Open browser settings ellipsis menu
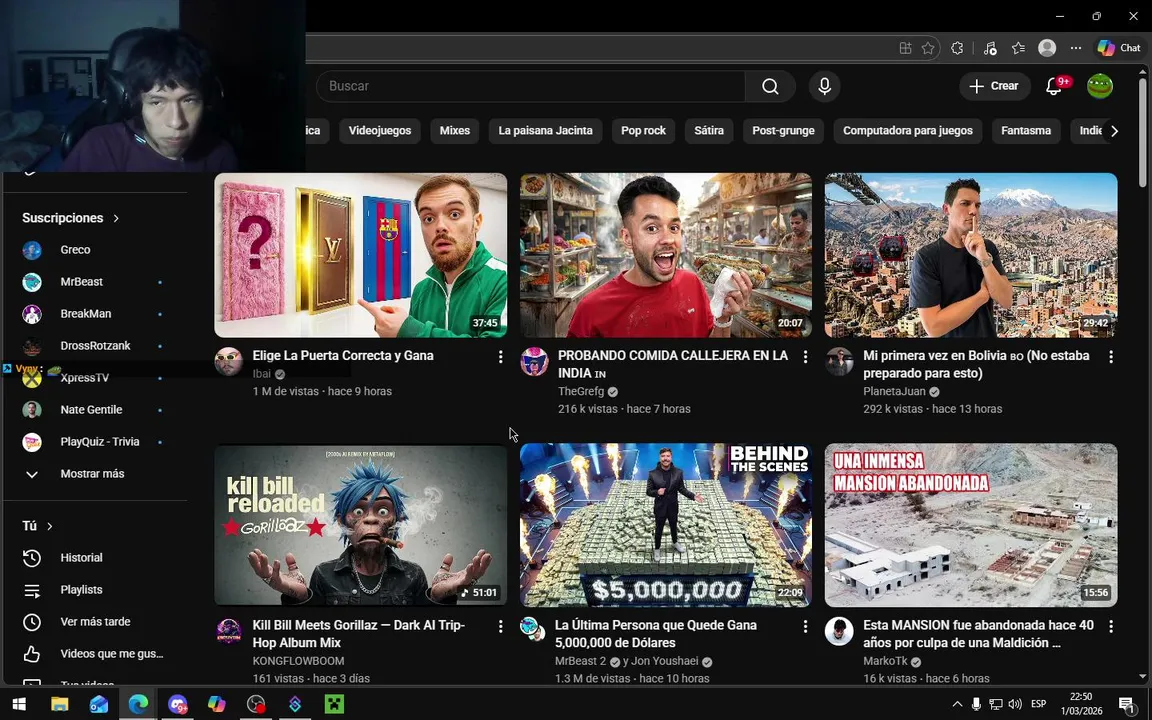Viewport: 1152px width, 720px height. pos(1076,48)
